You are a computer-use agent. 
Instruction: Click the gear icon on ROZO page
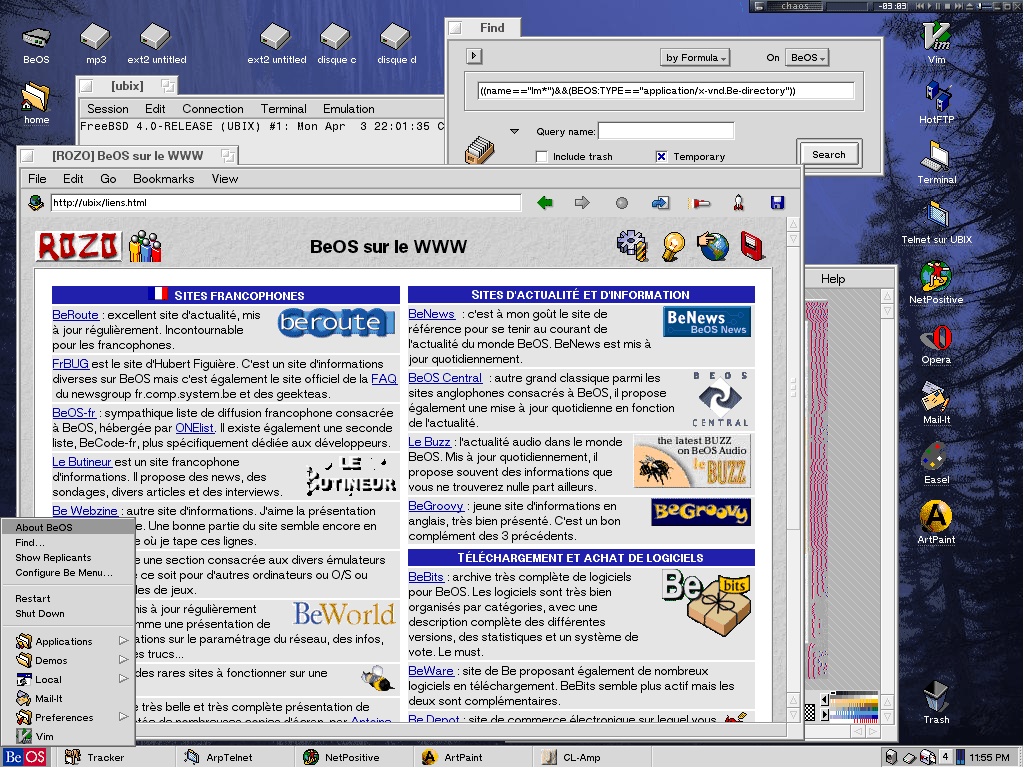pos(632,246)
